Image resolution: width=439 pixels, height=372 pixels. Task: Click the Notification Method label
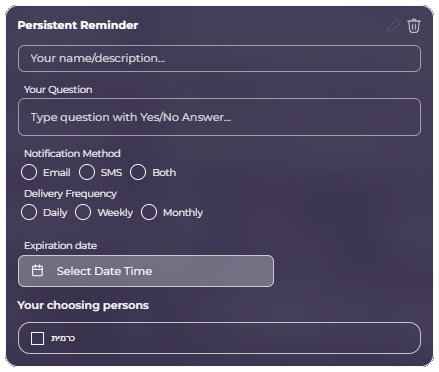click(x=72, y=153)
